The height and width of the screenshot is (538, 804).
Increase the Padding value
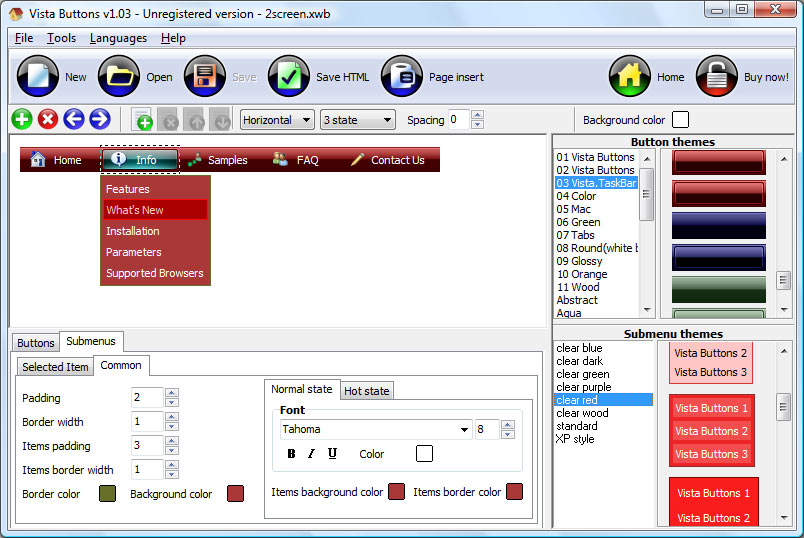pyautogui.click(x=172, y=393)
